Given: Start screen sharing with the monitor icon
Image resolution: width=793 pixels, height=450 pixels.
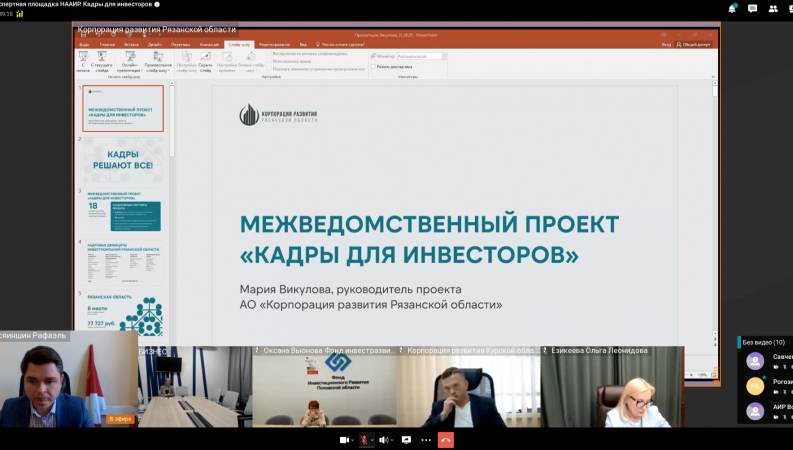Looking at the screenshot, I should [x=406, y=440].
